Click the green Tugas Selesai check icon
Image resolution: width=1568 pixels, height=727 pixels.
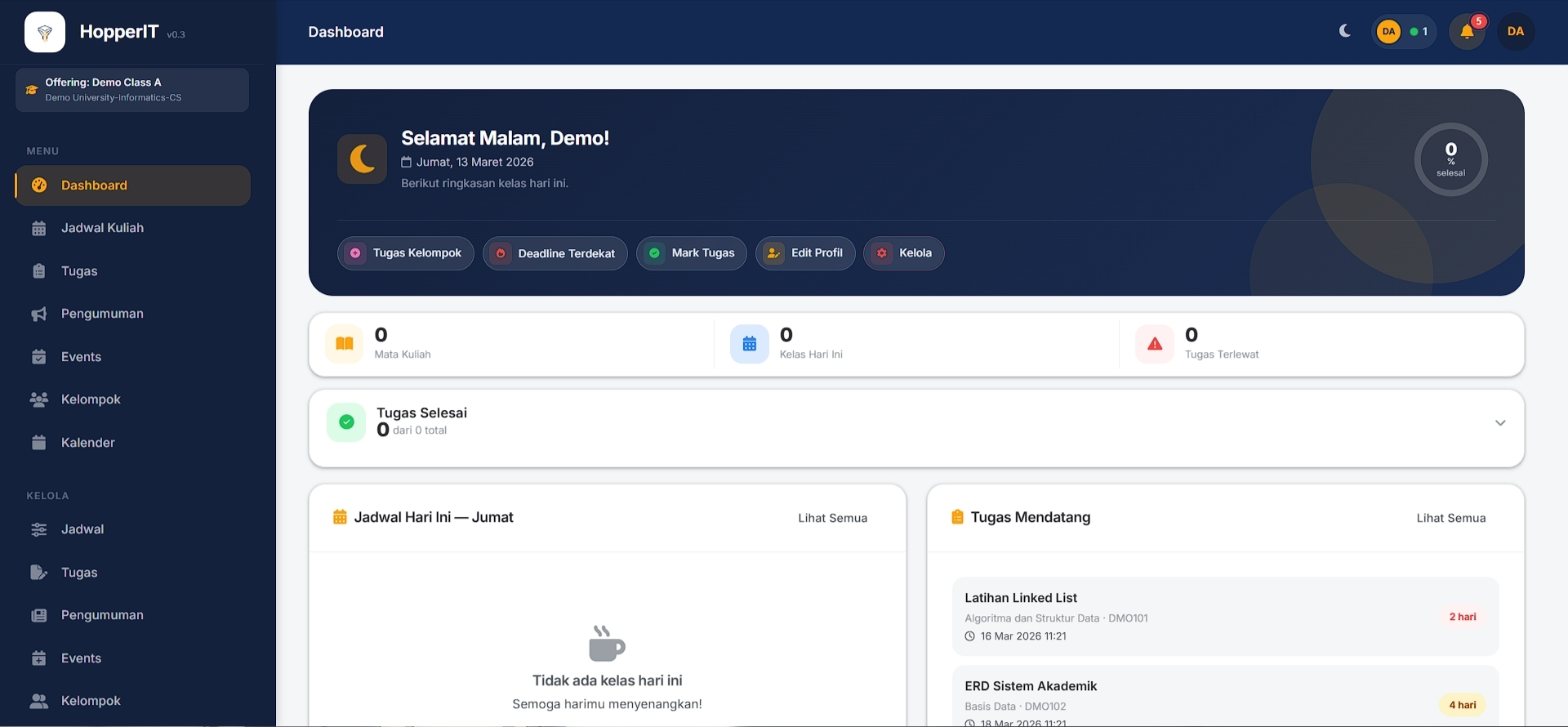346,422
